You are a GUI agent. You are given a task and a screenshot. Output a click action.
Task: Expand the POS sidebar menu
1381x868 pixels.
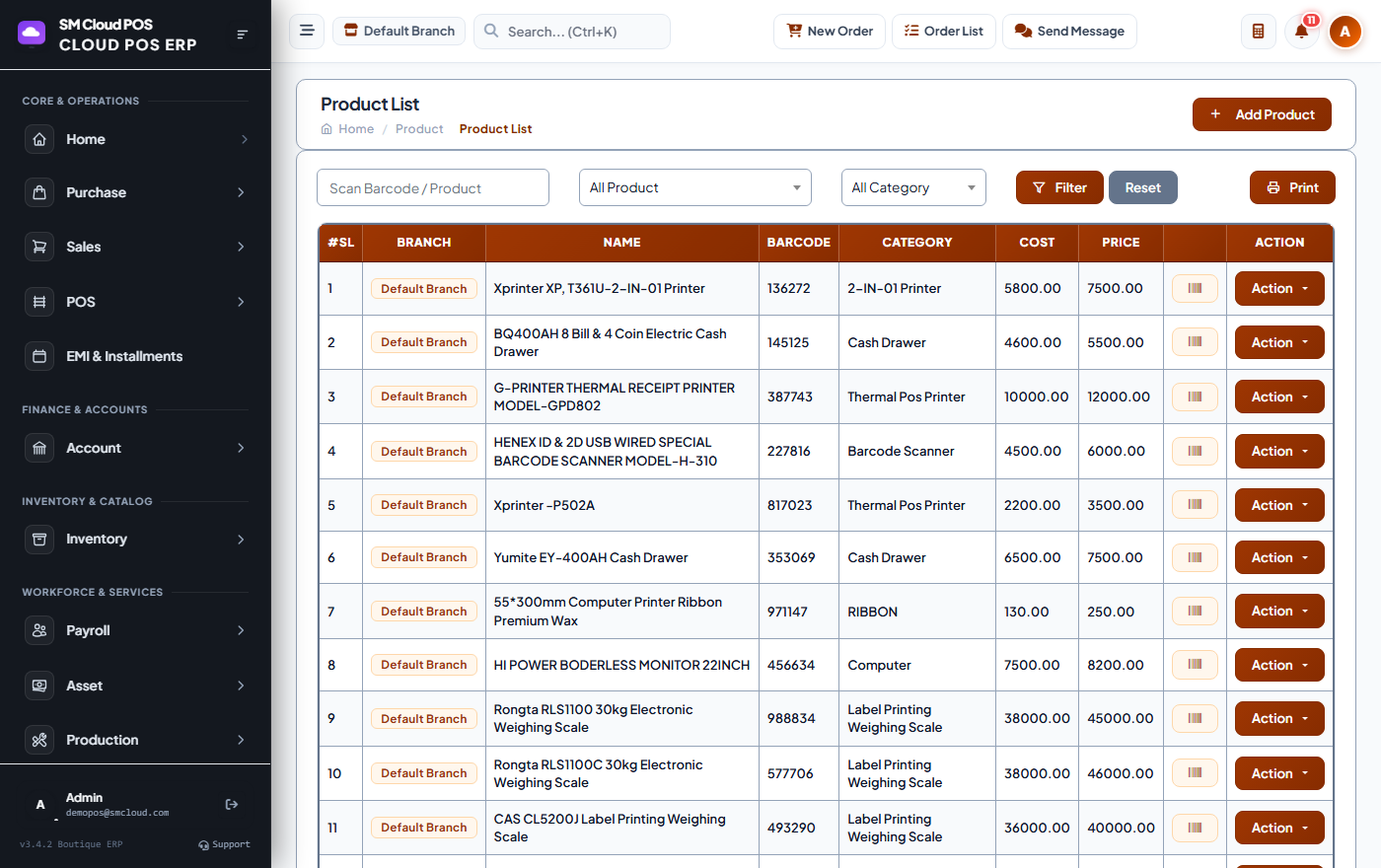pos(135,302)
